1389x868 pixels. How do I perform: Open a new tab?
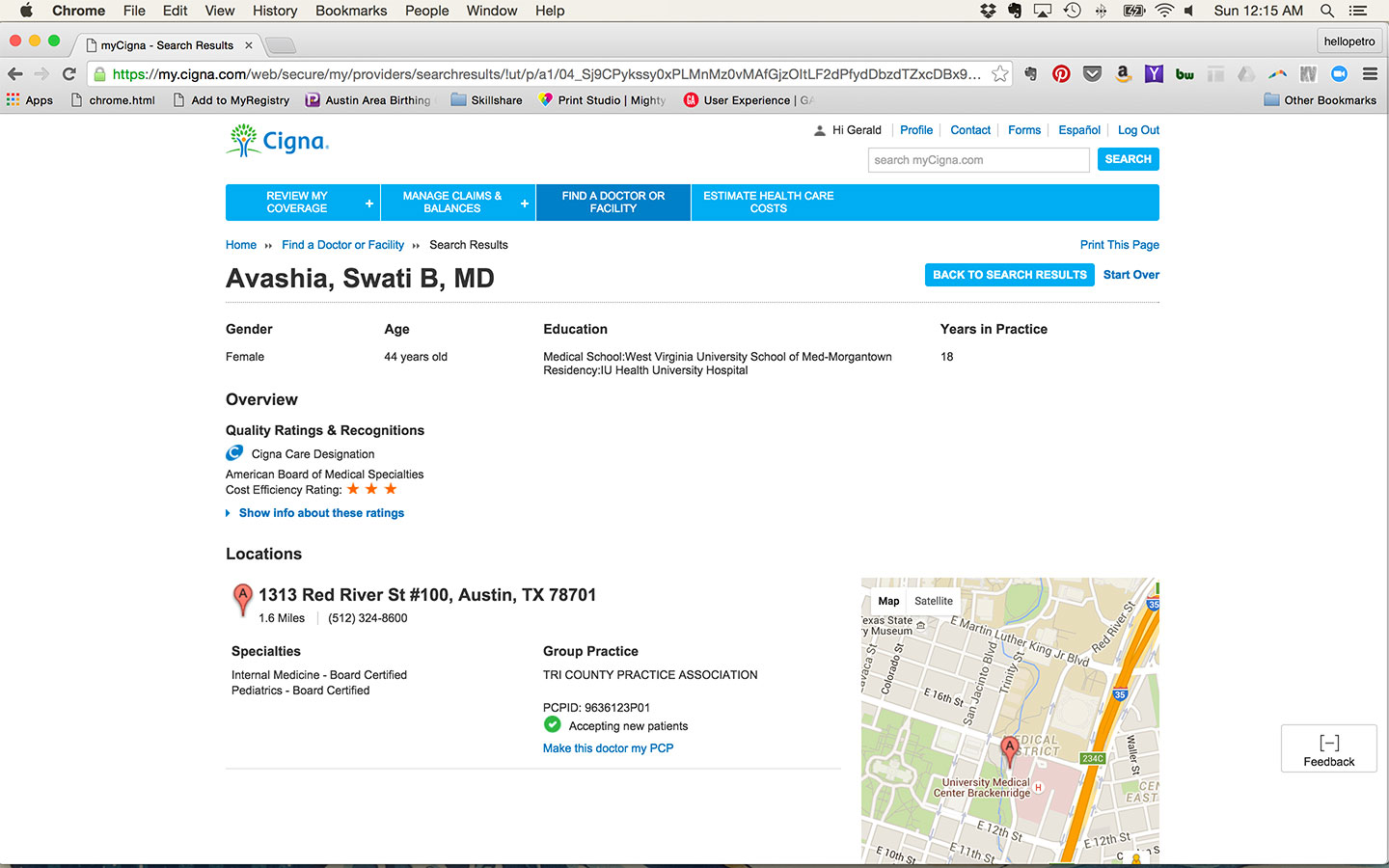(x=280, y=45)
